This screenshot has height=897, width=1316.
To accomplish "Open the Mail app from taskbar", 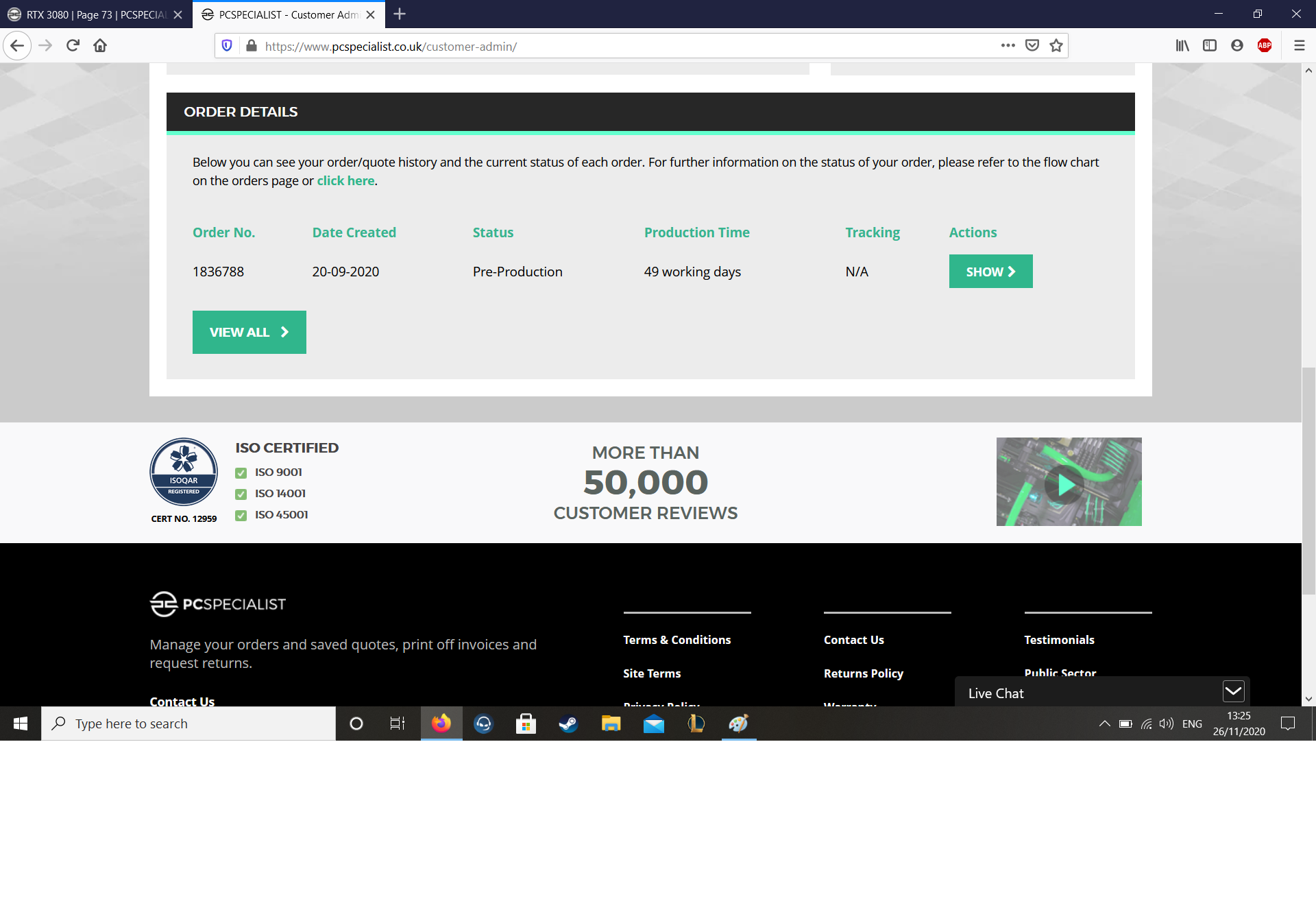I will click(654, 723).
